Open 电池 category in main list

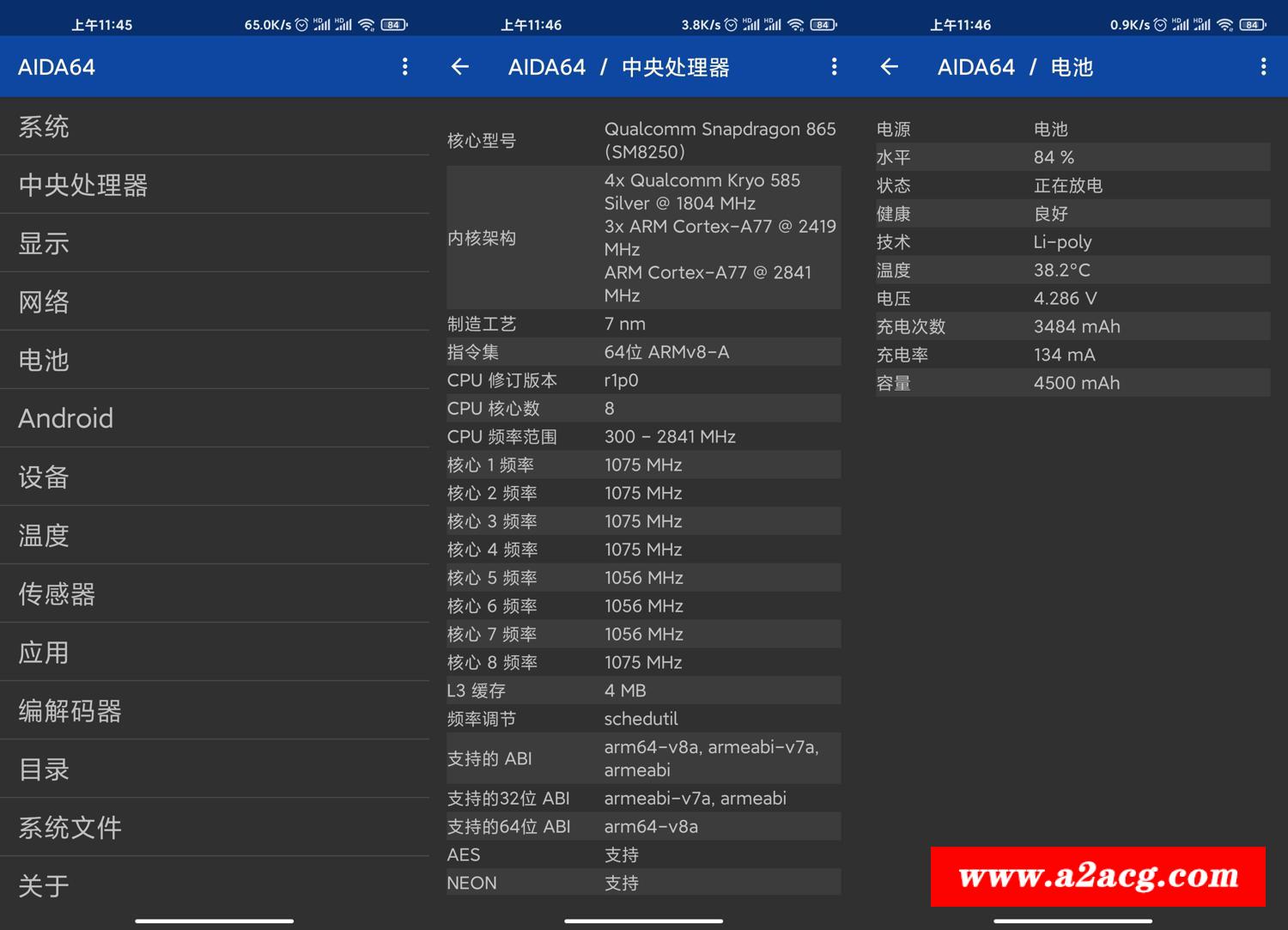point(215,360)
